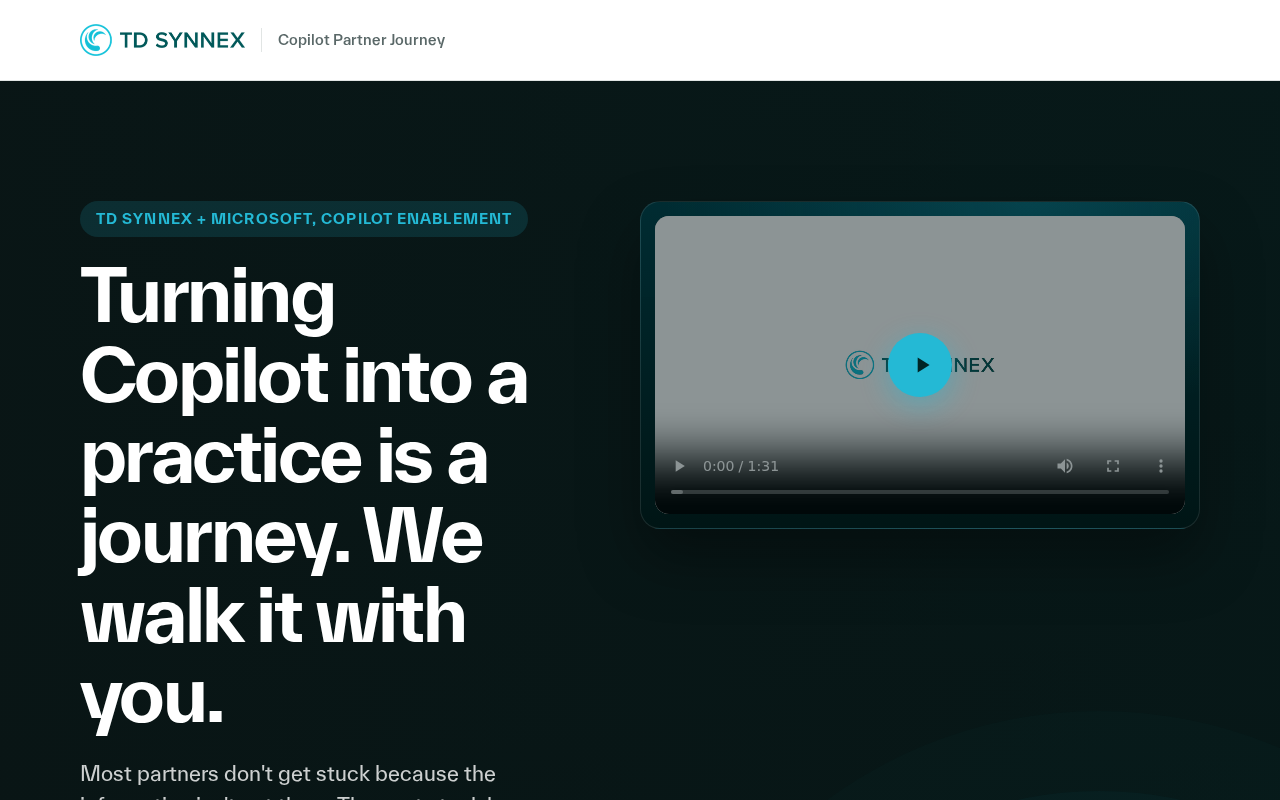Click the small play icon in video controls
Viewport: 1280px width, 800px height.
[x=680, y=466]
